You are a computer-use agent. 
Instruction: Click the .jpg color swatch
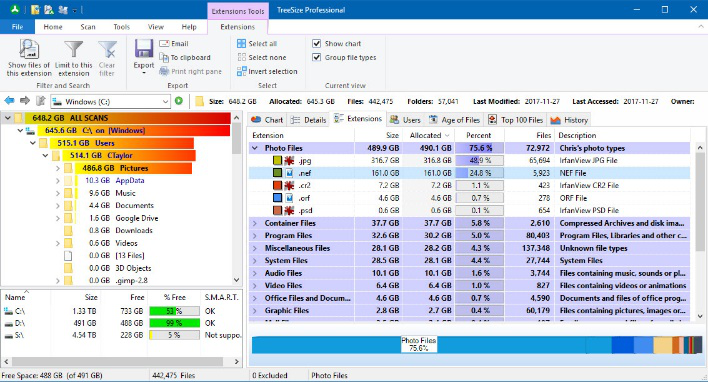(277, 160)
